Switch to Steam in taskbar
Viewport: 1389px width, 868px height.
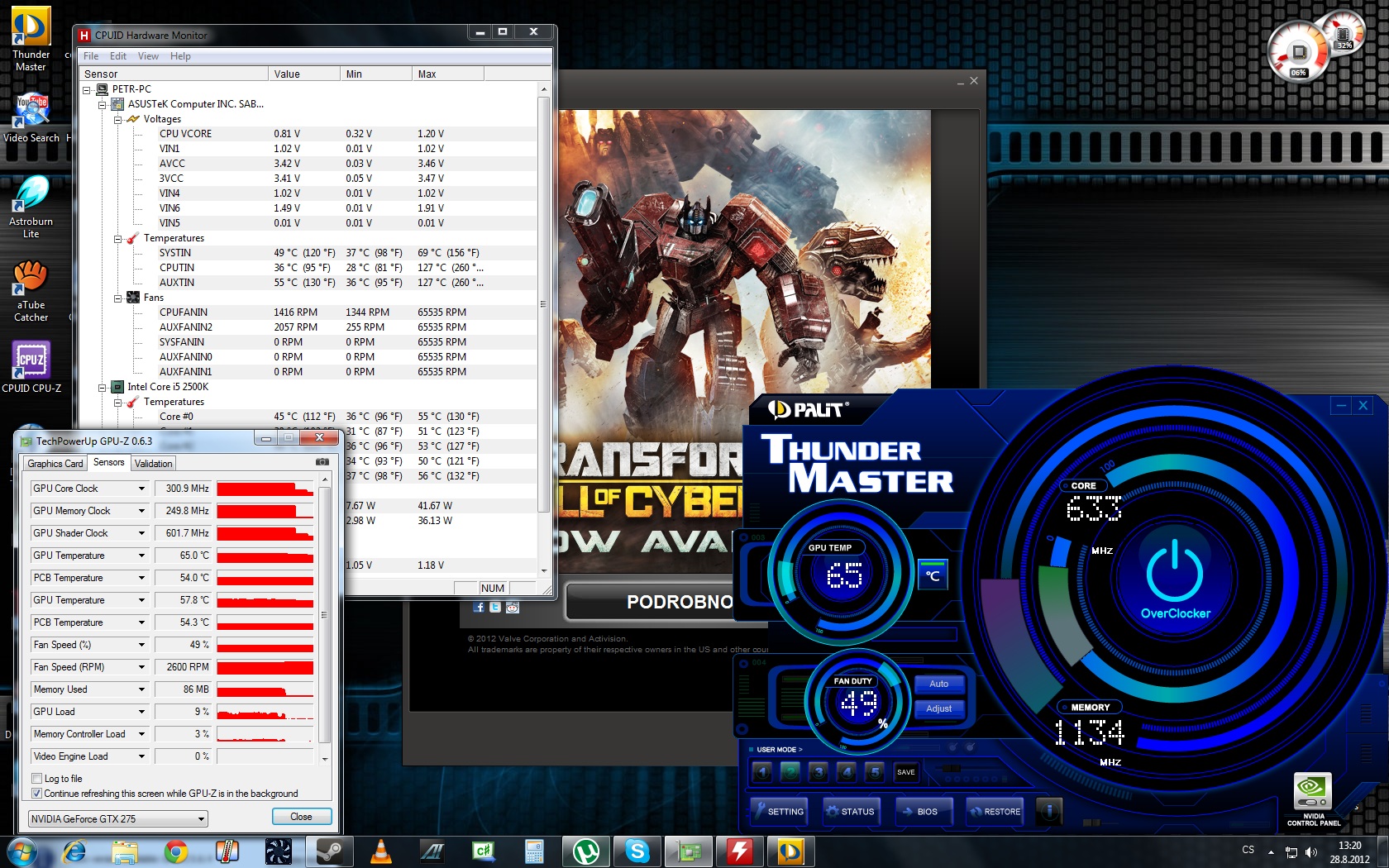[330, 851]
